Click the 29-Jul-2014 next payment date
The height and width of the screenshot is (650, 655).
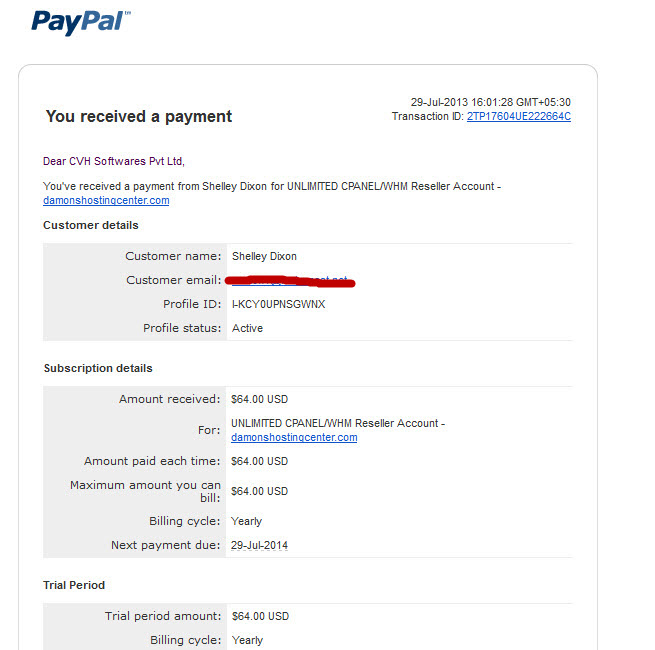coord(259,546)
